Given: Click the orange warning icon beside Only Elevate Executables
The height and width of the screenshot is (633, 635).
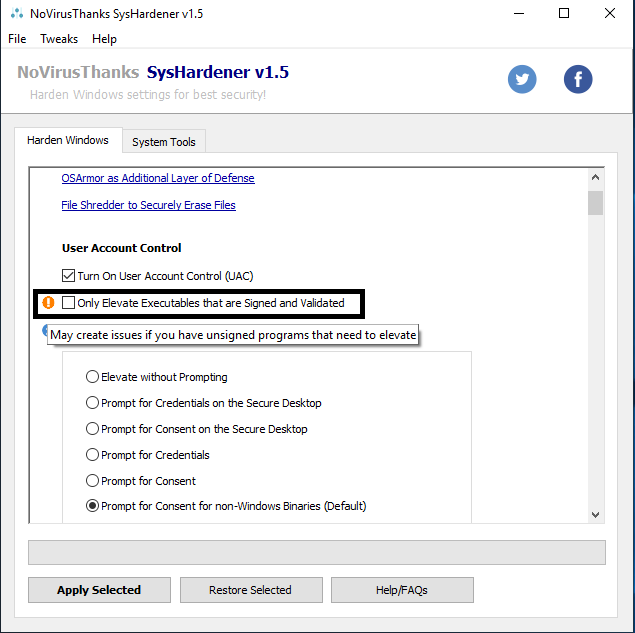Looking at the screenshot, I should click(x=48, y=303).
